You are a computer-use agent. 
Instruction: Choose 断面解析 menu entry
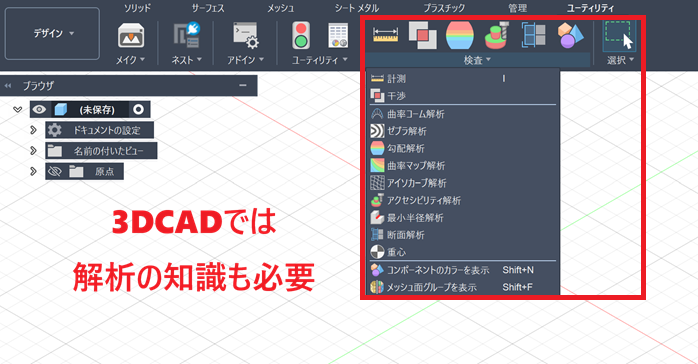(x=463, y=235)
